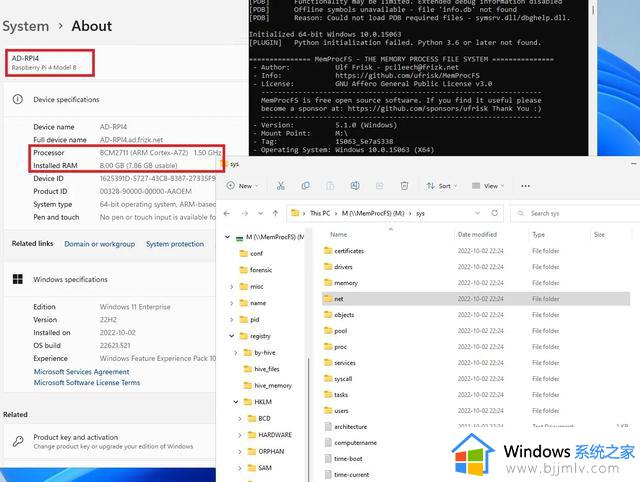The image size is (640, 482).
Task: Click This PC in address breadcrumb
Action: click(x=320, y=213)
